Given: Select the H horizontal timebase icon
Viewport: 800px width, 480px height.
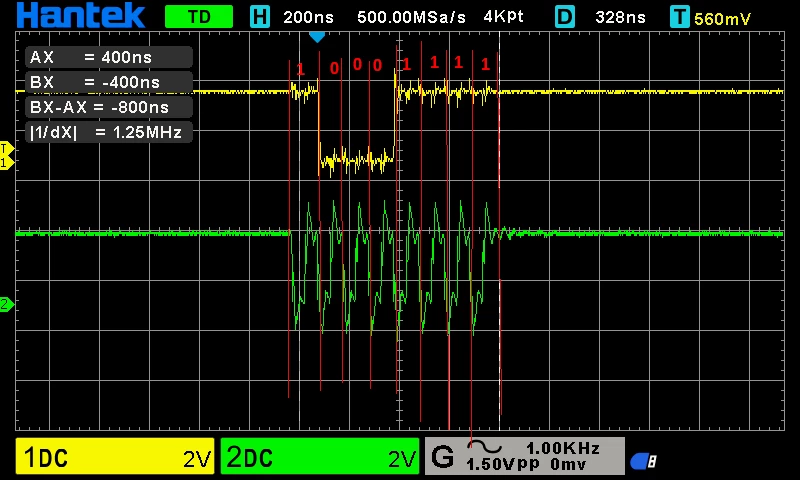Looking at the screenshot, I should coord(259,17).
